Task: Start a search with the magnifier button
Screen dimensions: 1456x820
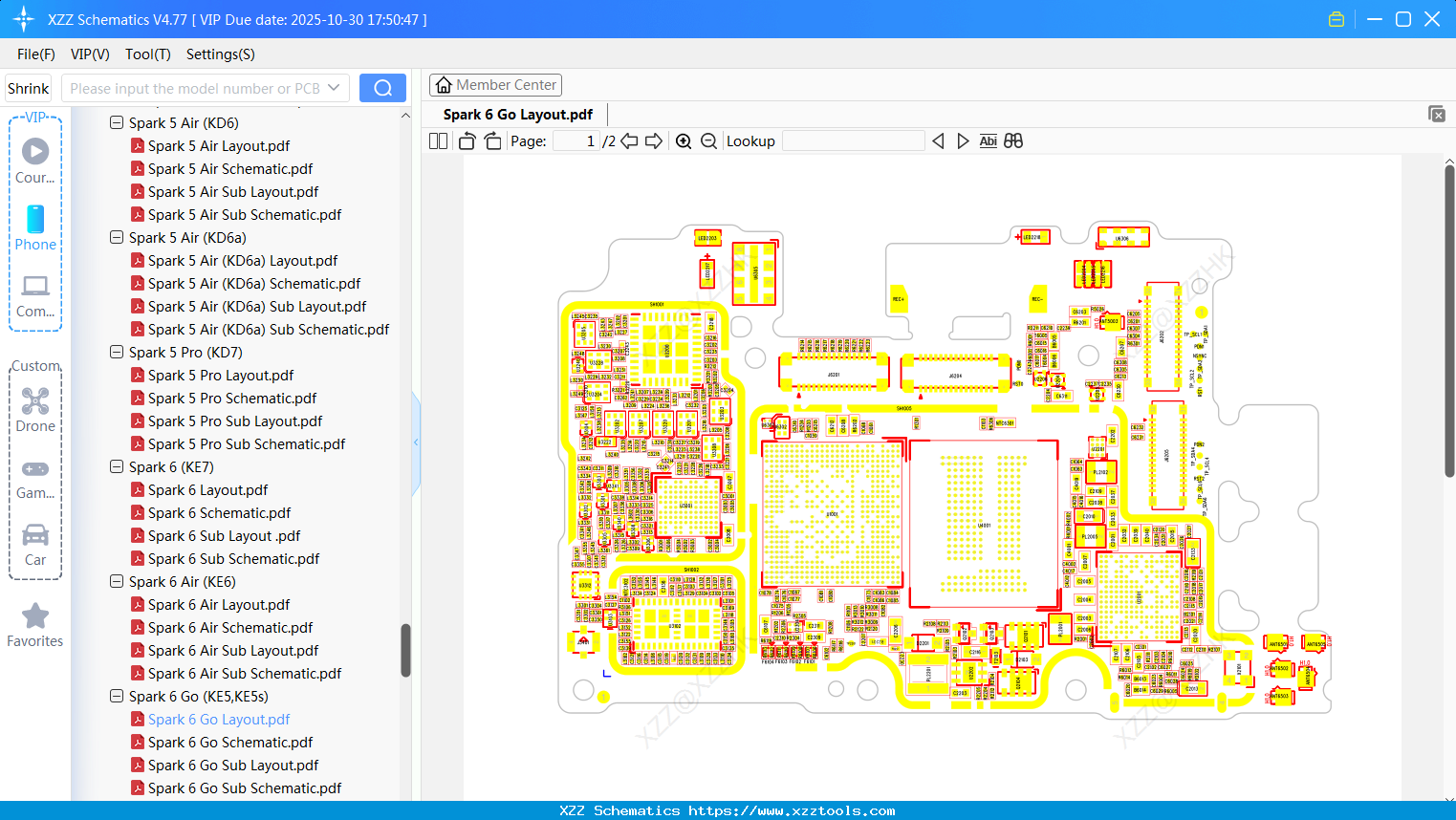Action: pyautogui.click(x=381, y=87)
